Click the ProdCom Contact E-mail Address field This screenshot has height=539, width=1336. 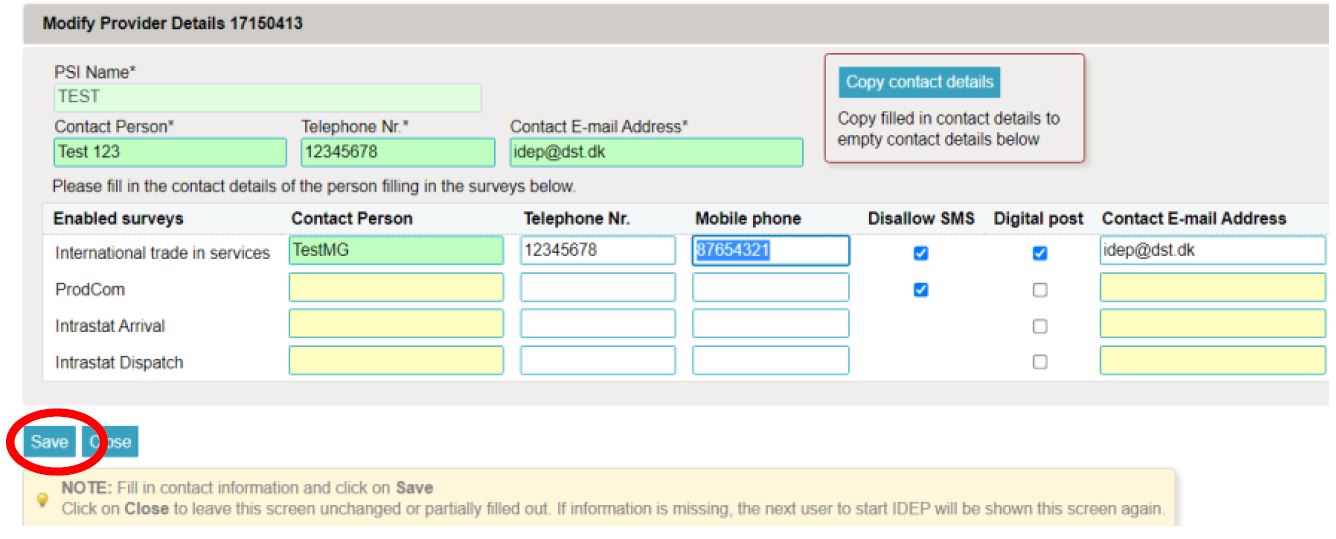coord(1212,288)
